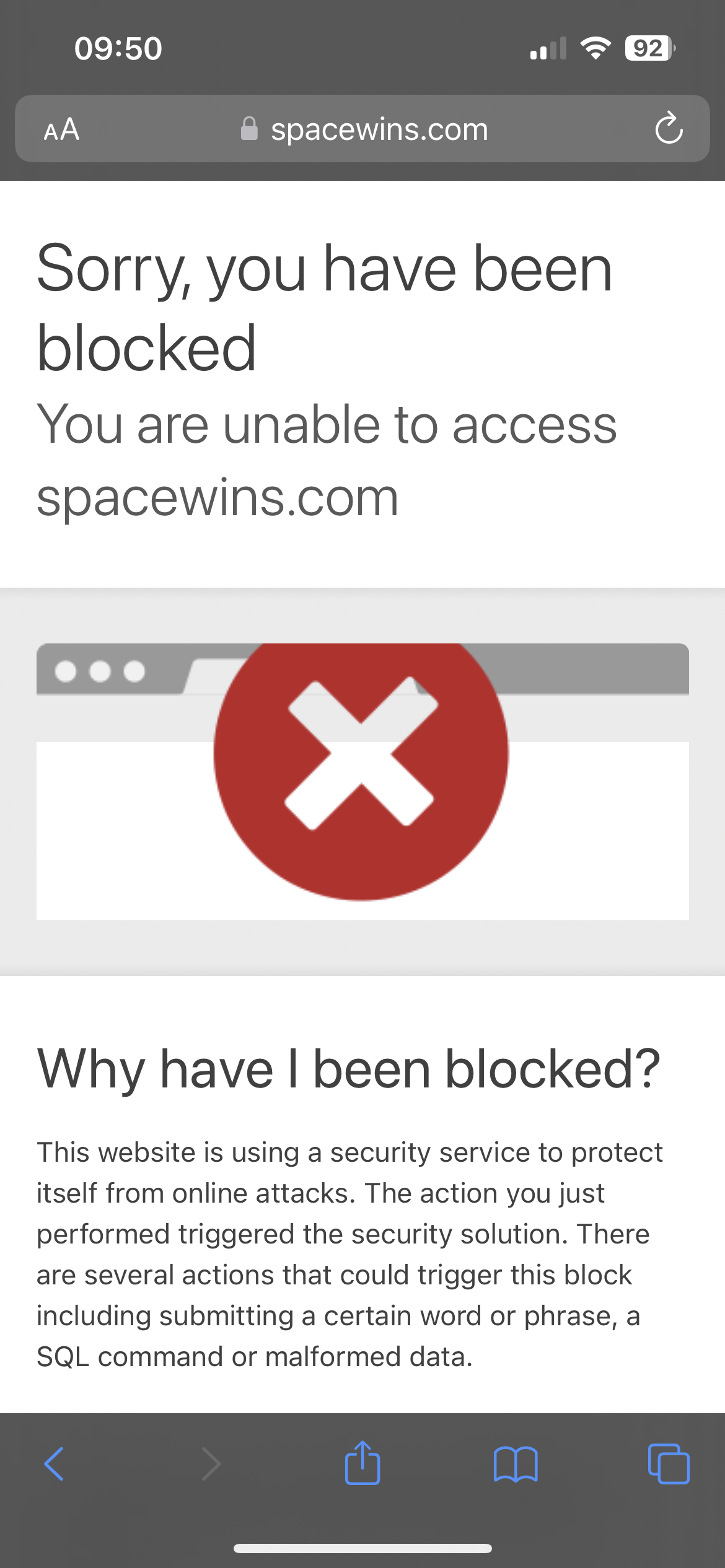
Task: Tap the forward navigation chevron
Action: point(211,1464)
